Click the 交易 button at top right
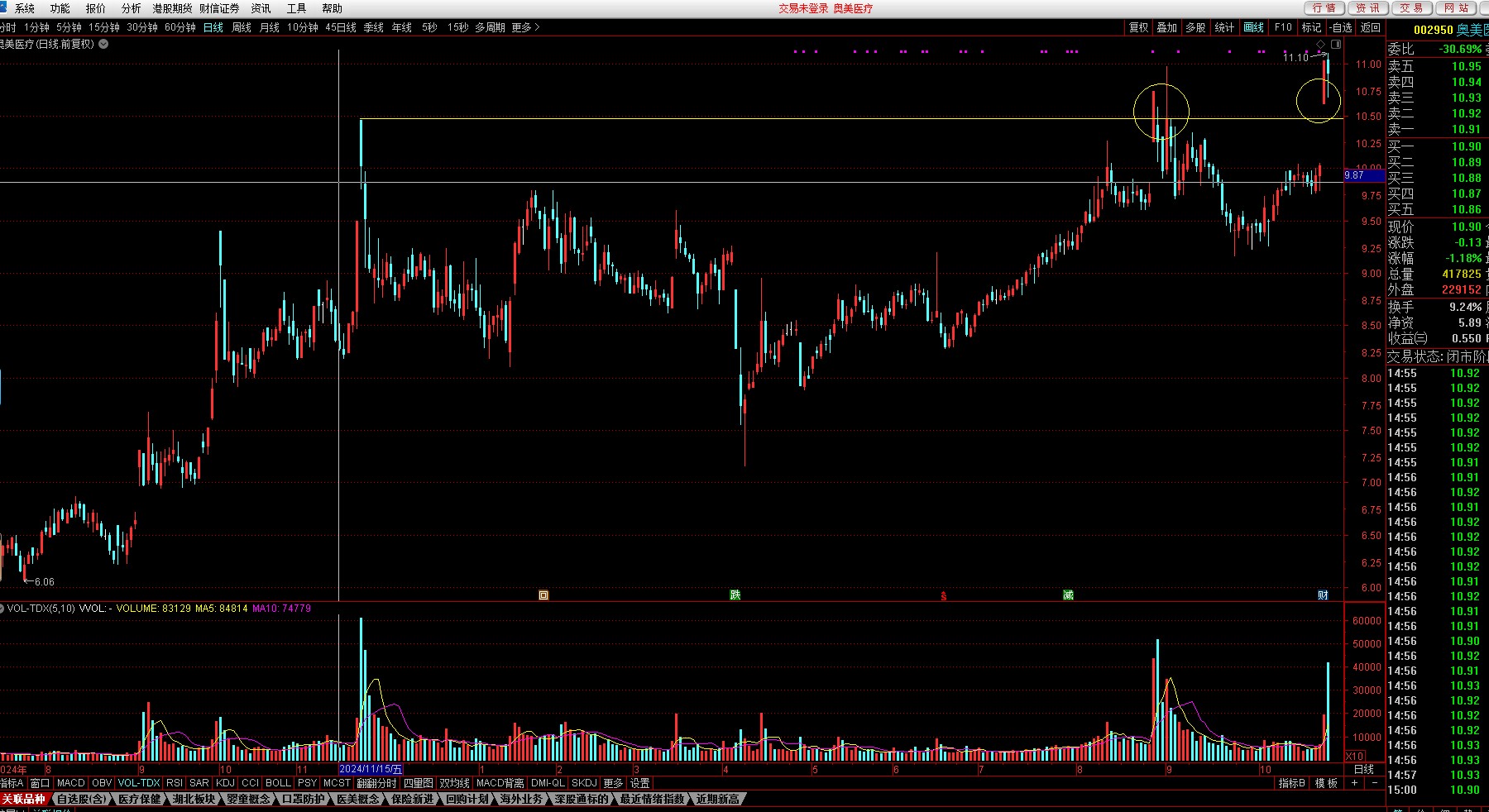 [x=1412, y=8]
